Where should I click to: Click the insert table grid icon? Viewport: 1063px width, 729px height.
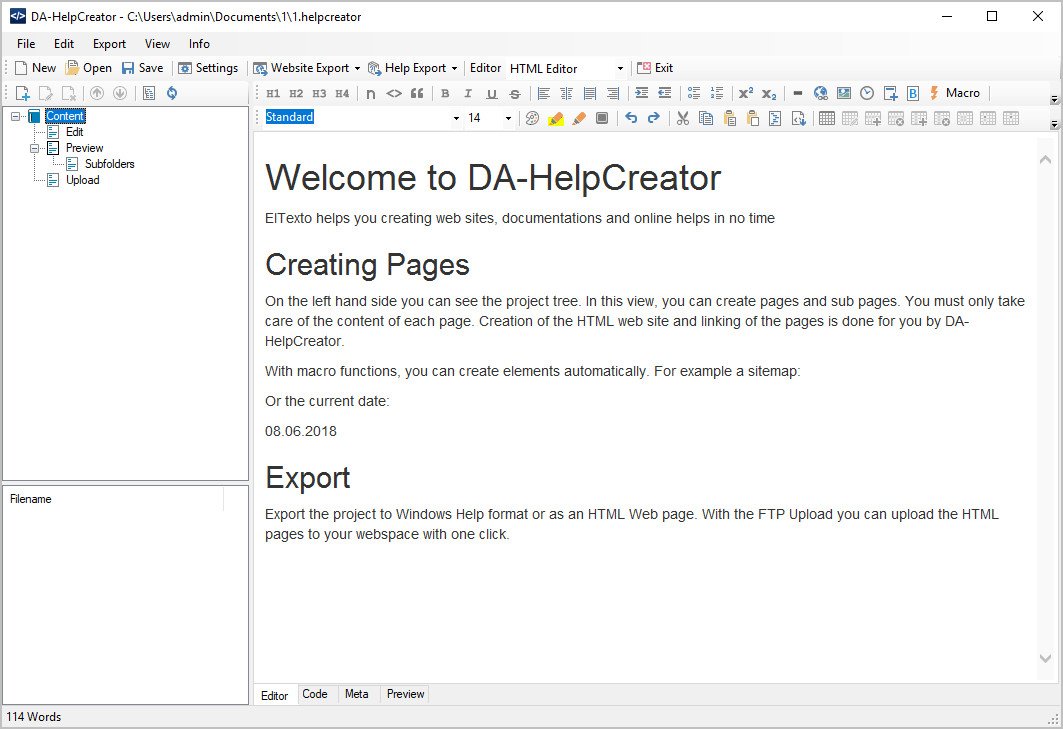[827, 118]
